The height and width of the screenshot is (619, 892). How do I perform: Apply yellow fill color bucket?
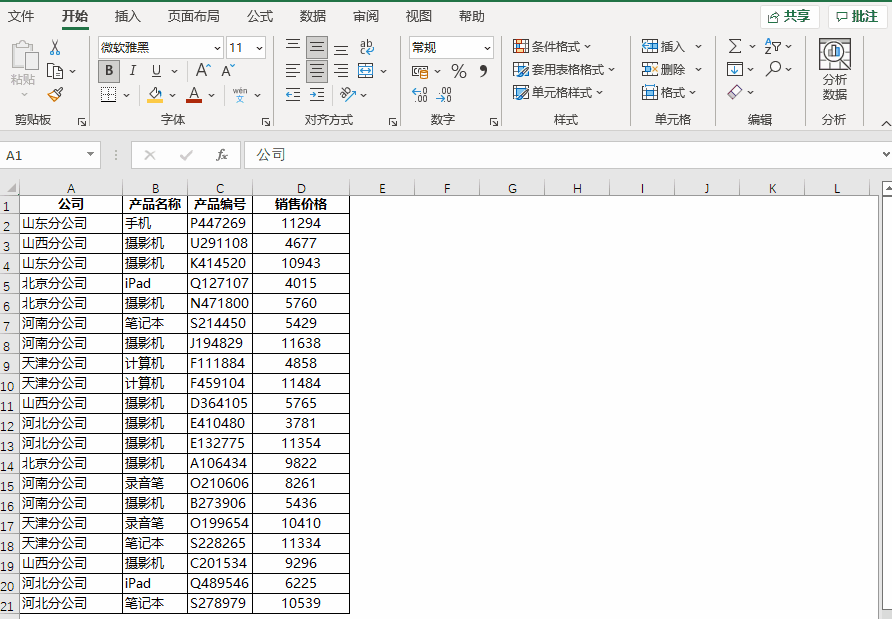[155, 94]
